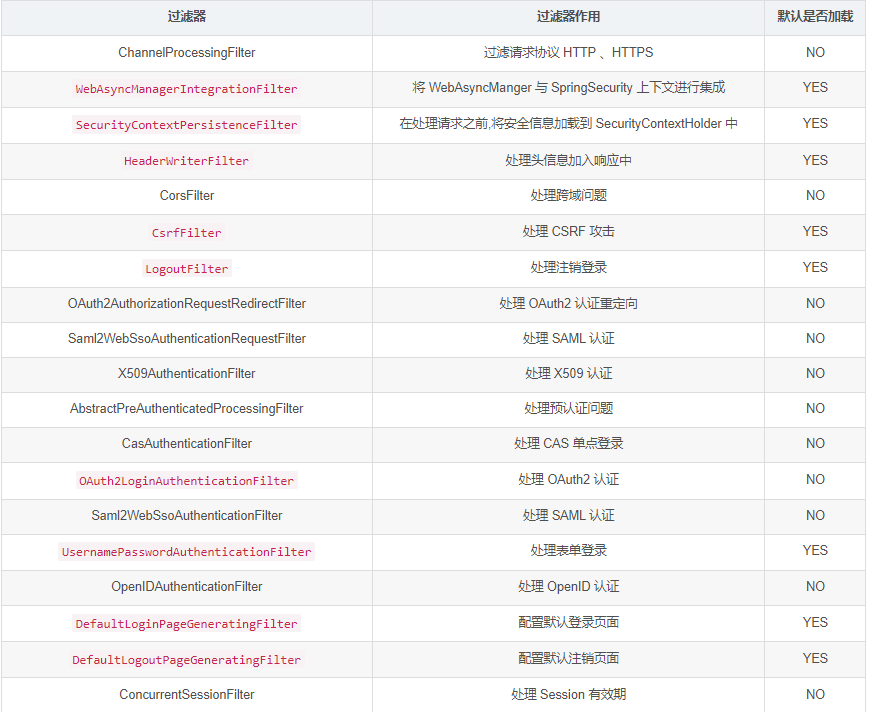This screenshot has height=712, width=870.
Task: Select ConcurrentSessionFilter cell
Action: click(186, 694)
